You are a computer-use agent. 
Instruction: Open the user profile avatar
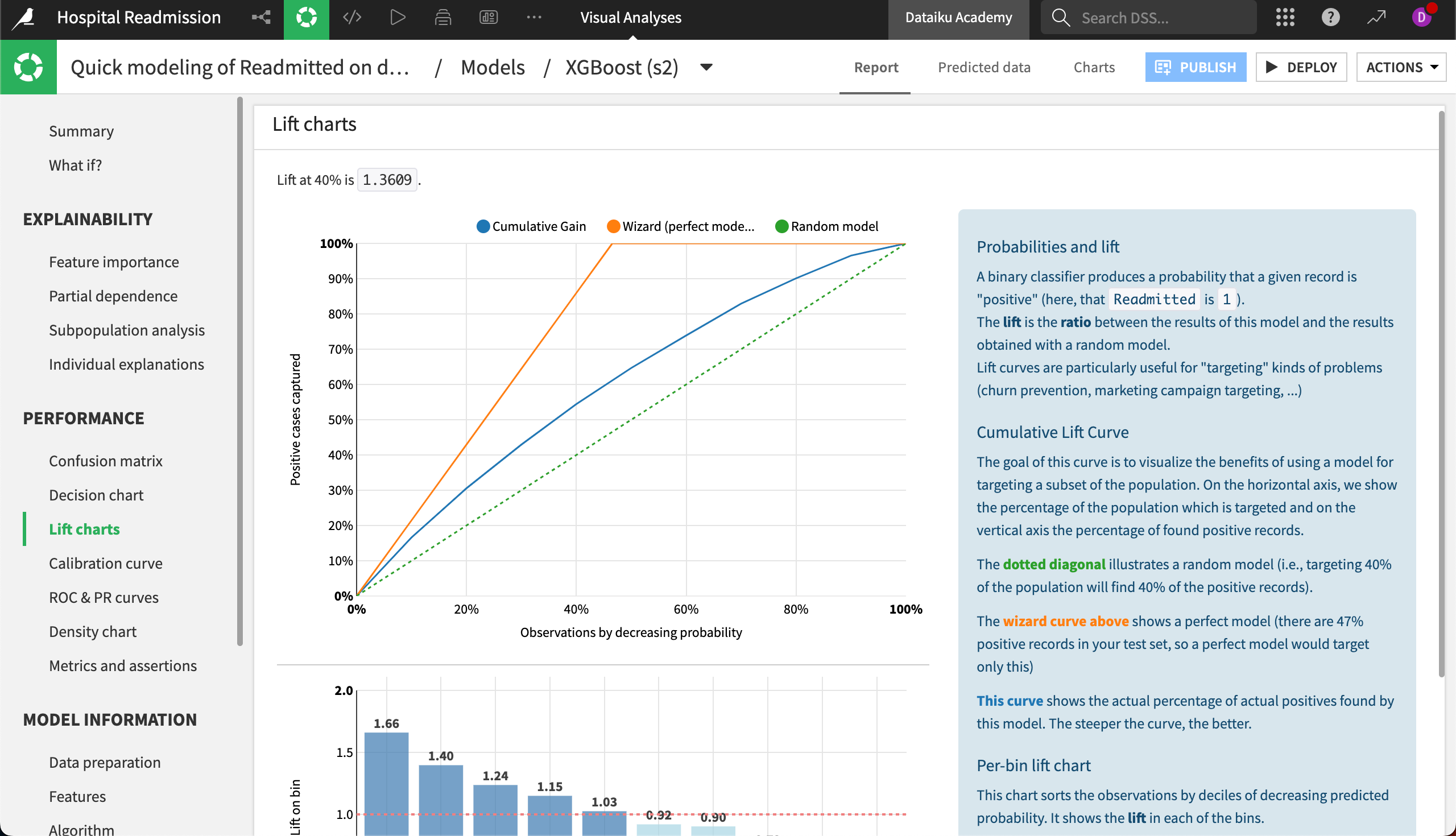click(1421, 18)
